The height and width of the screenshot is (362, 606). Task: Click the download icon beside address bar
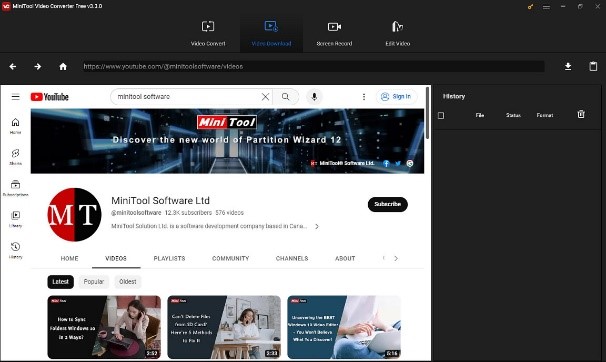[x=568, y=66]
